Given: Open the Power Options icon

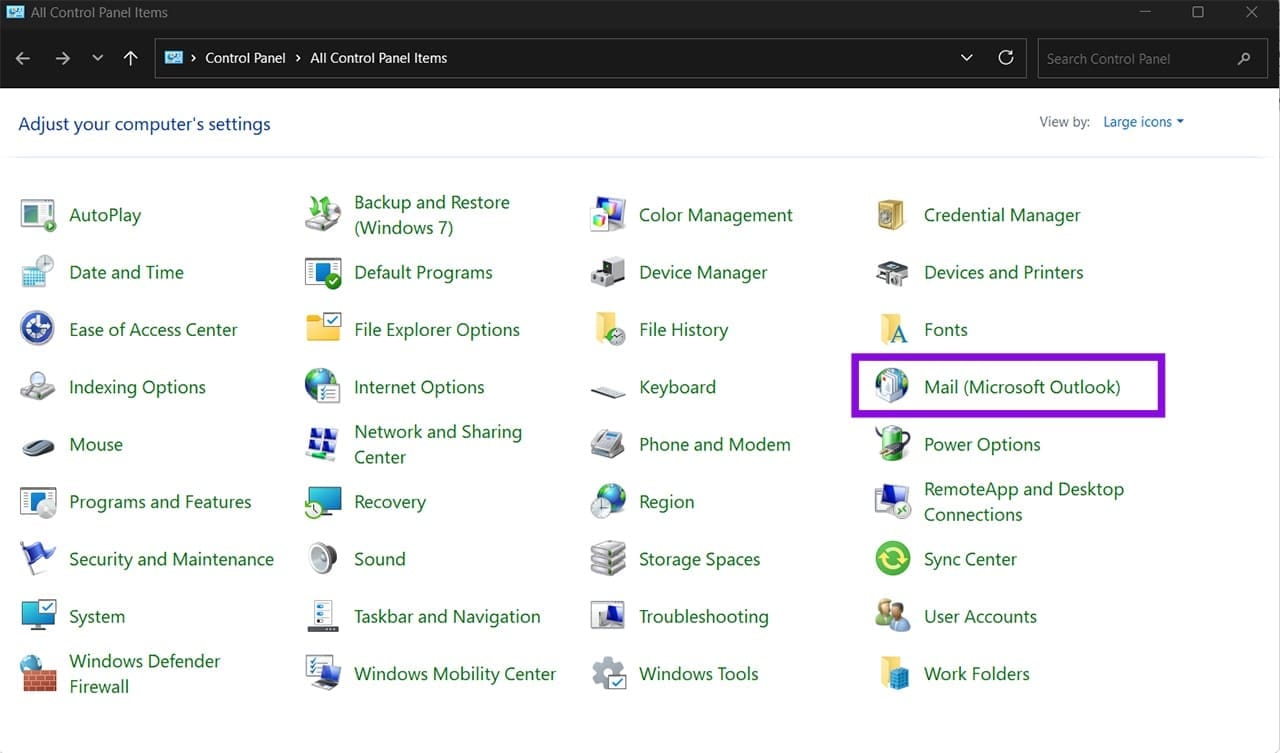Looking at the screenshot, I should click(x=892, y=445).
